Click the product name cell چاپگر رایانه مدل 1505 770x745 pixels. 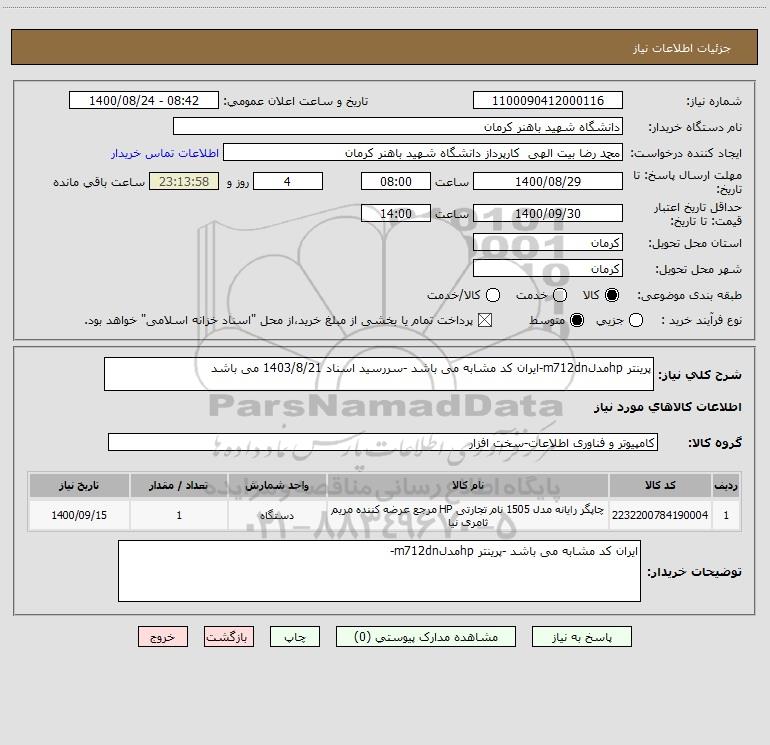point(468,515)
